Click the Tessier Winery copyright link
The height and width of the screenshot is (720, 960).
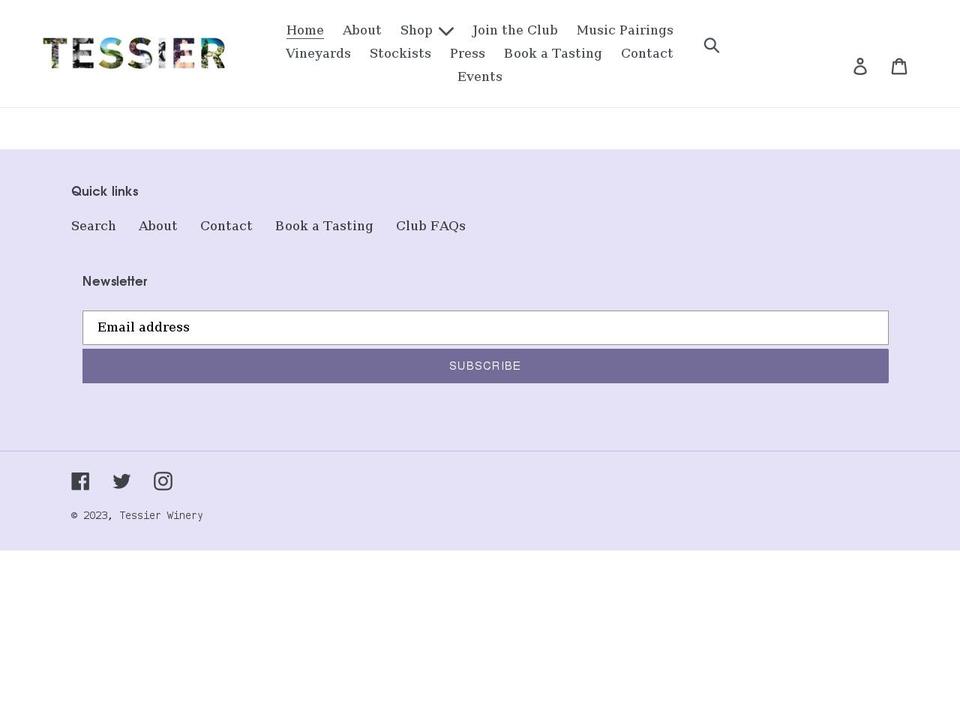coord(161,516)
